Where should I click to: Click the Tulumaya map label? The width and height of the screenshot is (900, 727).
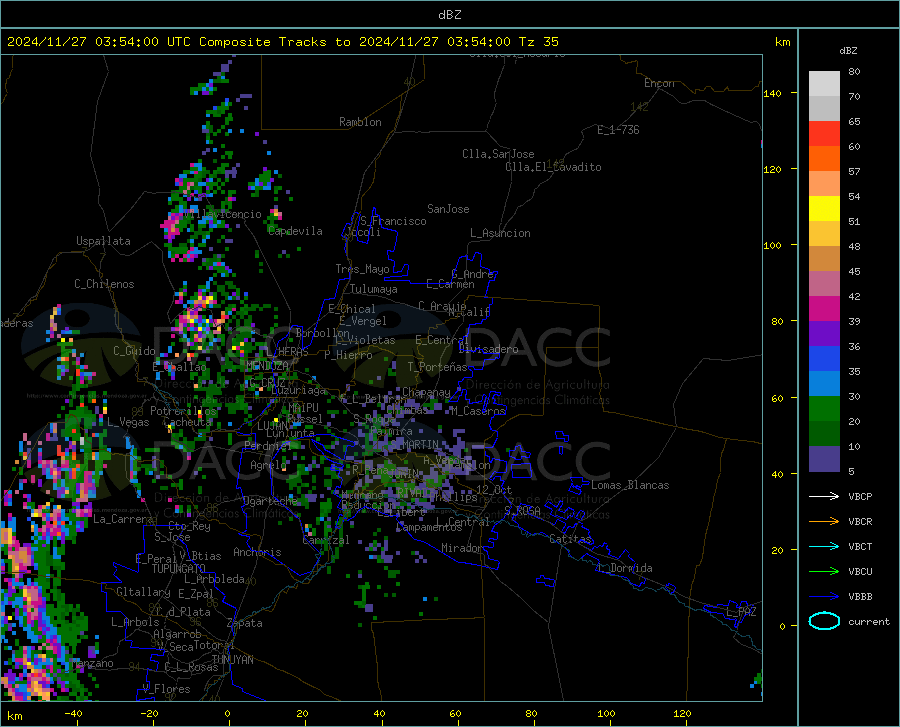pos(374,289)
